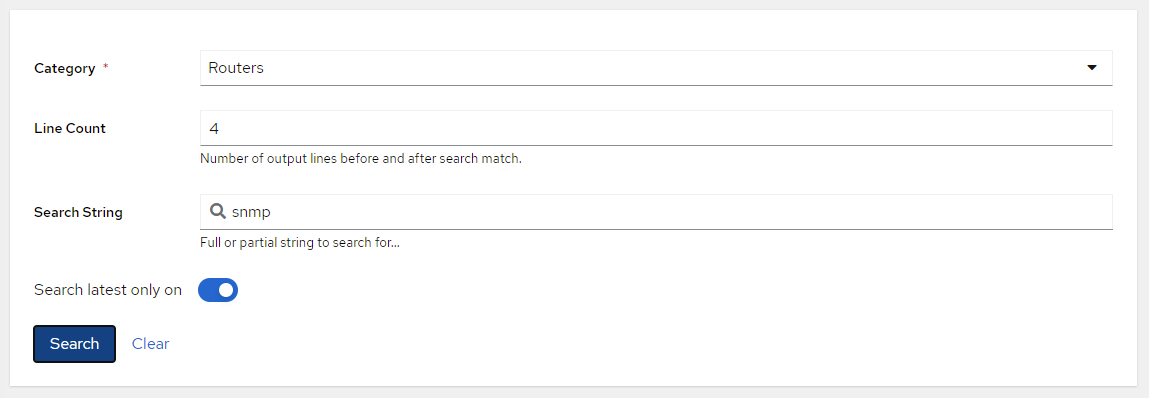Click the magnifying glass search icon

(x=218, y=212)
